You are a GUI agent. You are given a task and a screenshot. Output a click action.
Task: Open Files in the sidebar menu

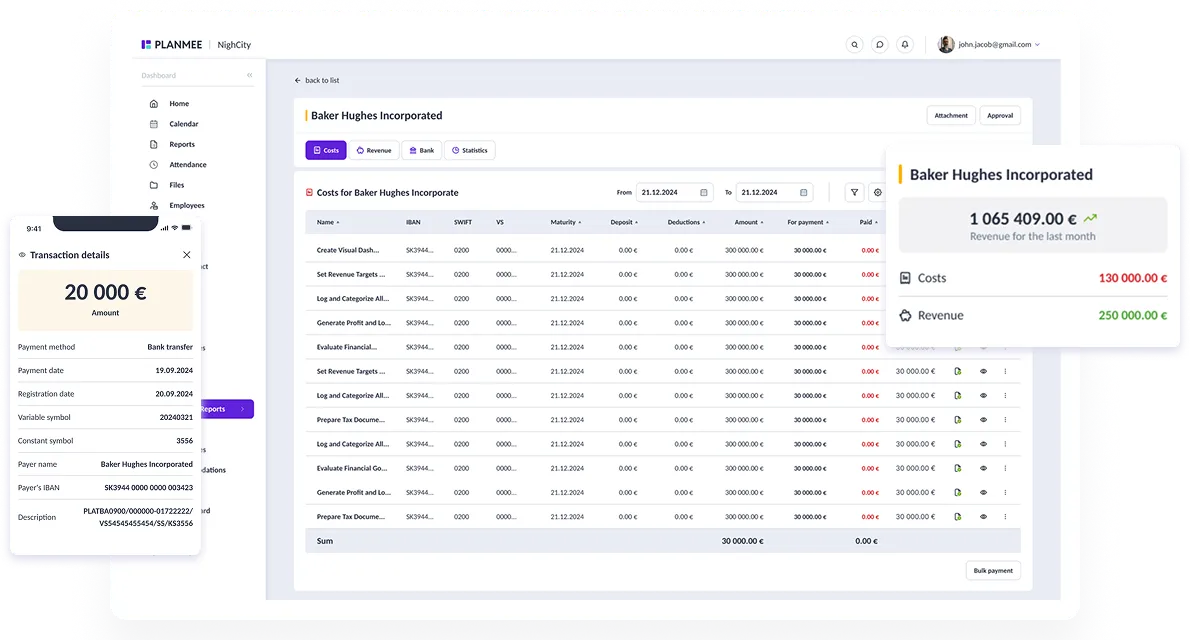(177, 185)
